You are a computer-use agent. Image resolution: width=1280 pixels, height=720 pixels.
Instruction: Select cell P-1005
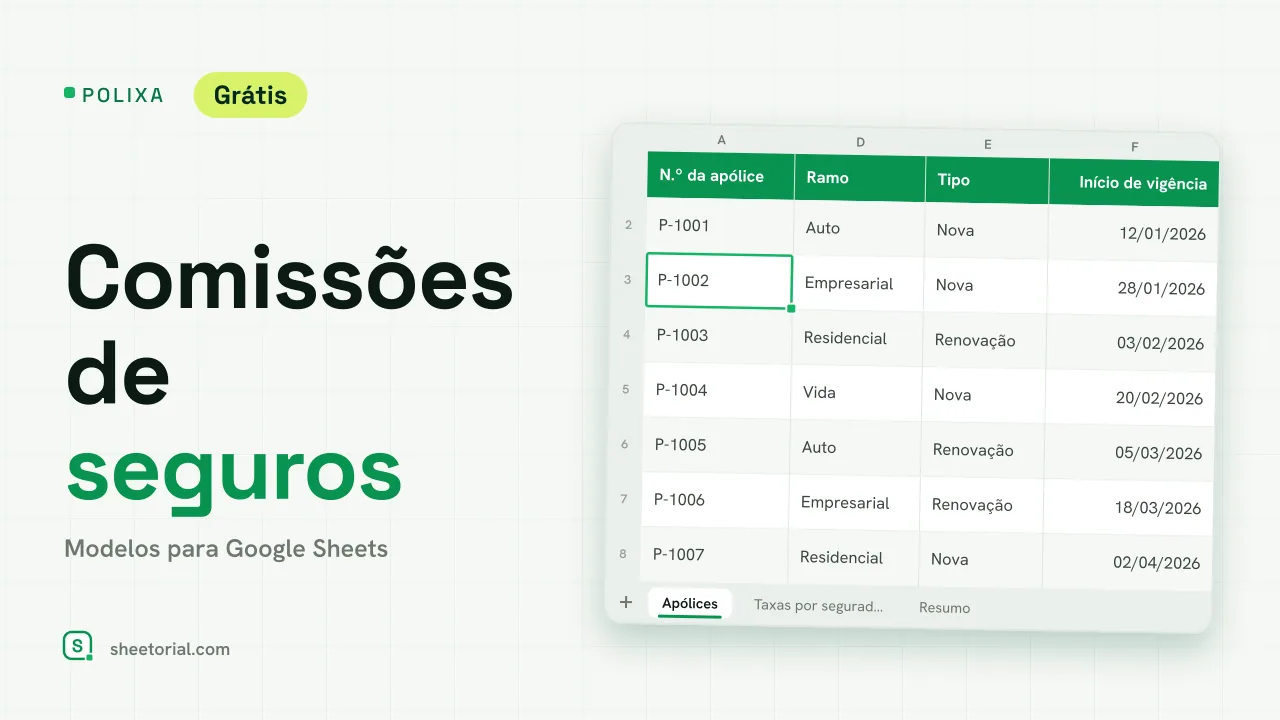click(x=716, y=445)
